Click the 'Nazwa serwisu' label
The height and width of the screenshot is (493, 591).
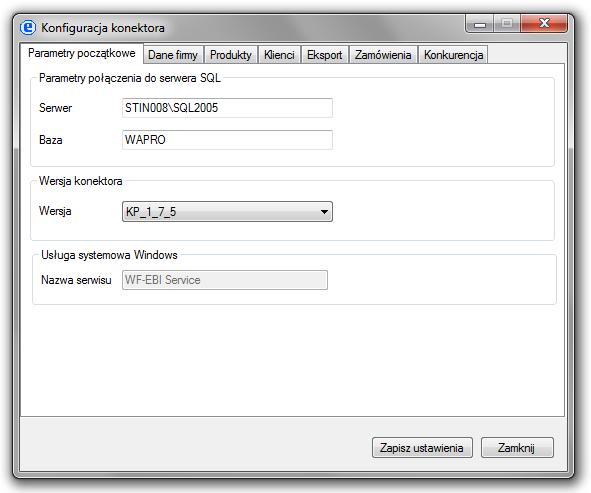tap(76, 280)
